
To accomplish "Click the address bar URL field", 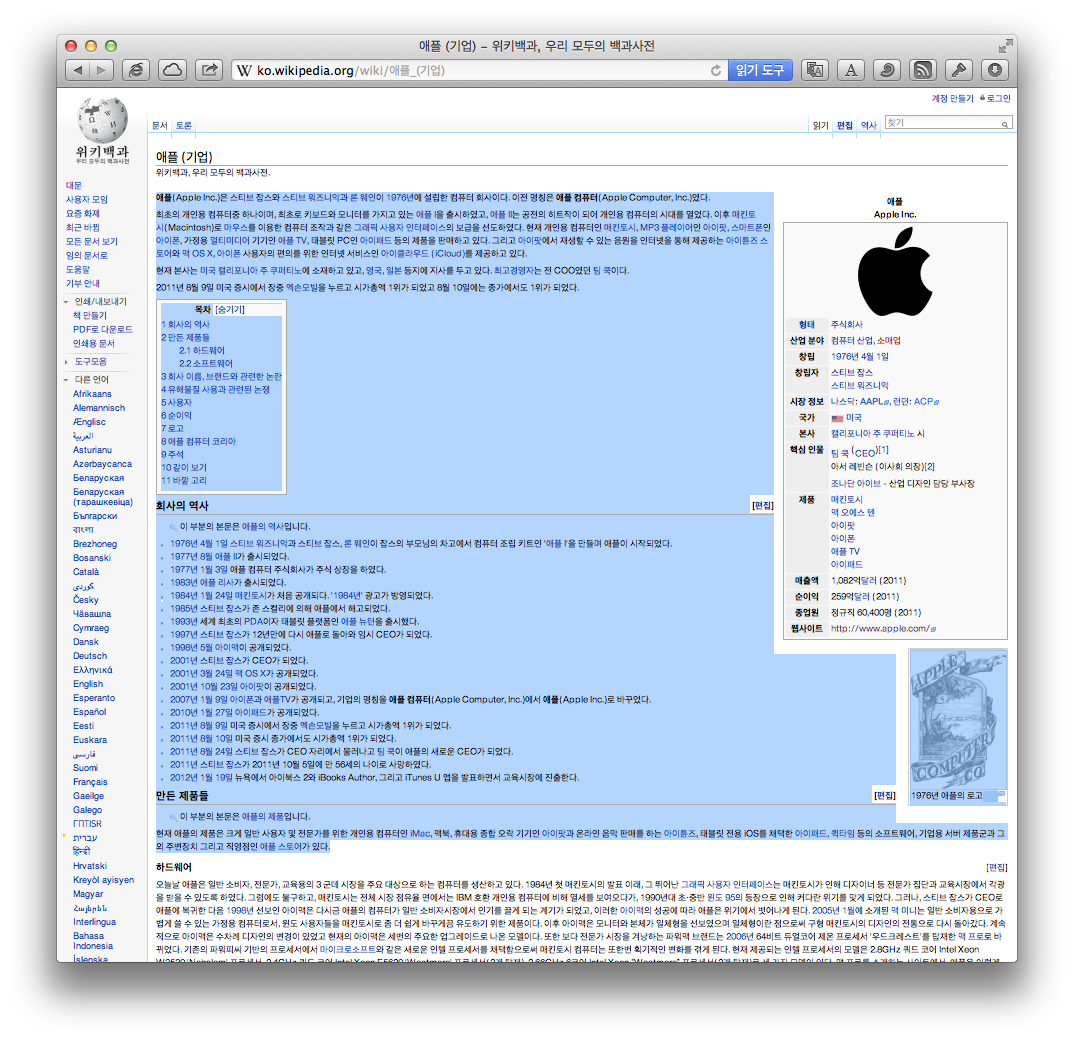I will click(x=479, y=71).
